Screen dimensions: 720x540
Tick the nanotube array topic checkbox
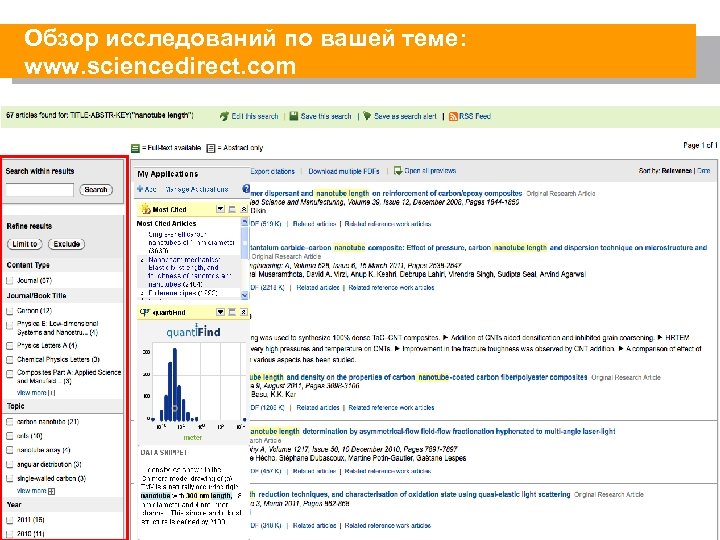(9, 450)
